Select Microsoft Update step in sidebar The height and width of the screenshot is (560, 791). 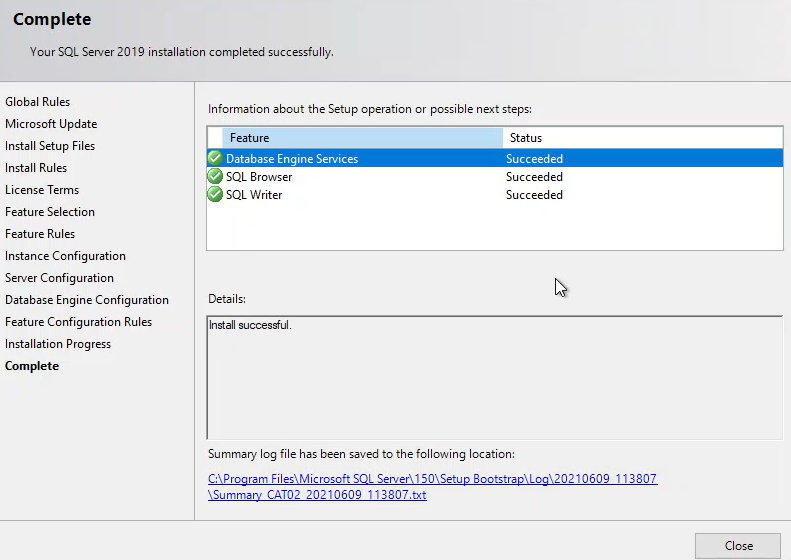coord(51,124)
